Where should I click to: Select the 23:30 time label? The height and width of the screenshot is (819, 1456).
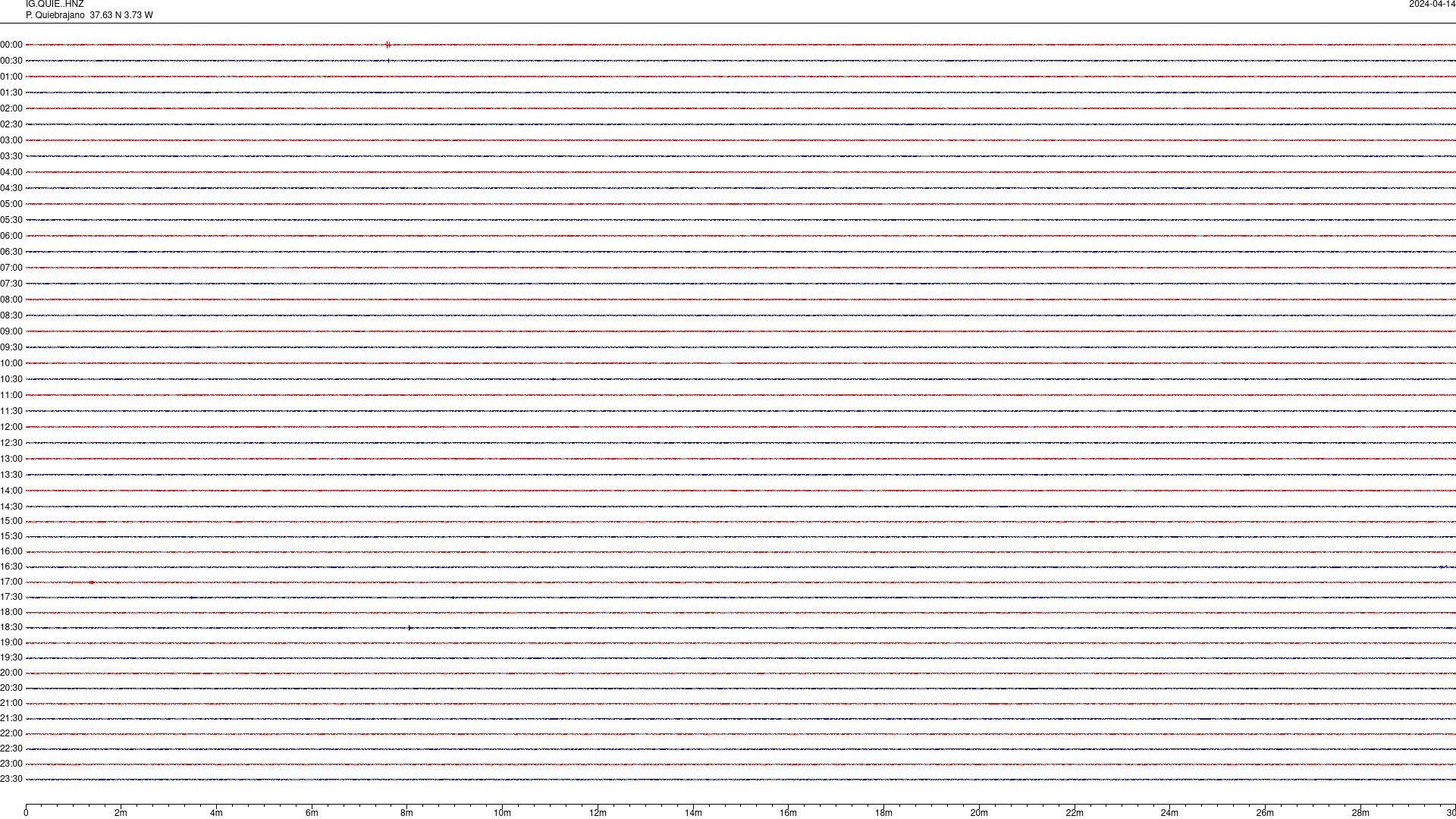click(11, 779)
